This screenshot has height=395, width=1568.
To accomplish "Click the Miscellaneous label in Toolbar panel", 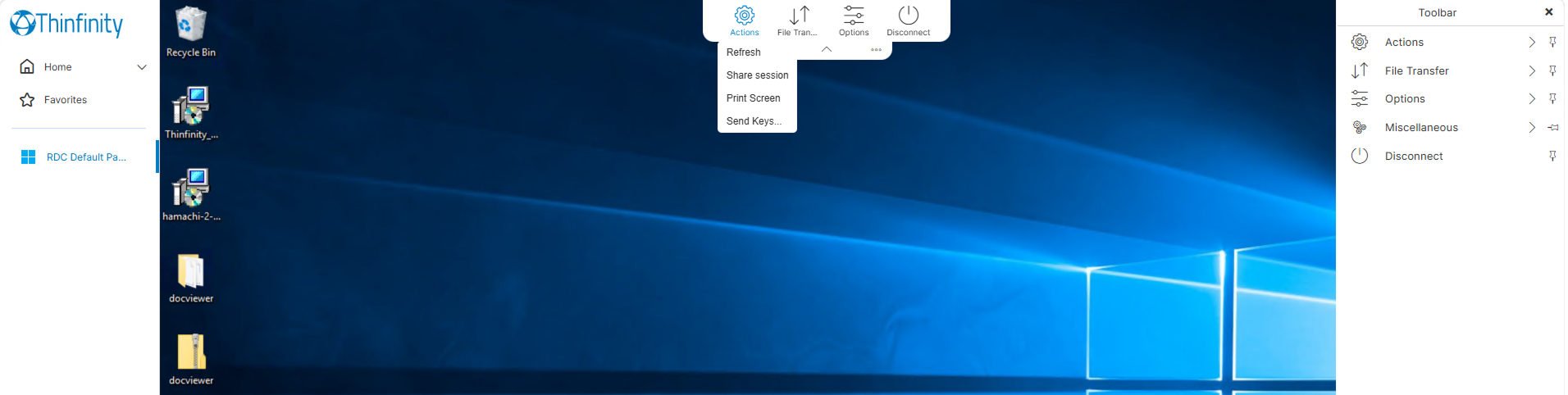I will (x=1421, y=127).
